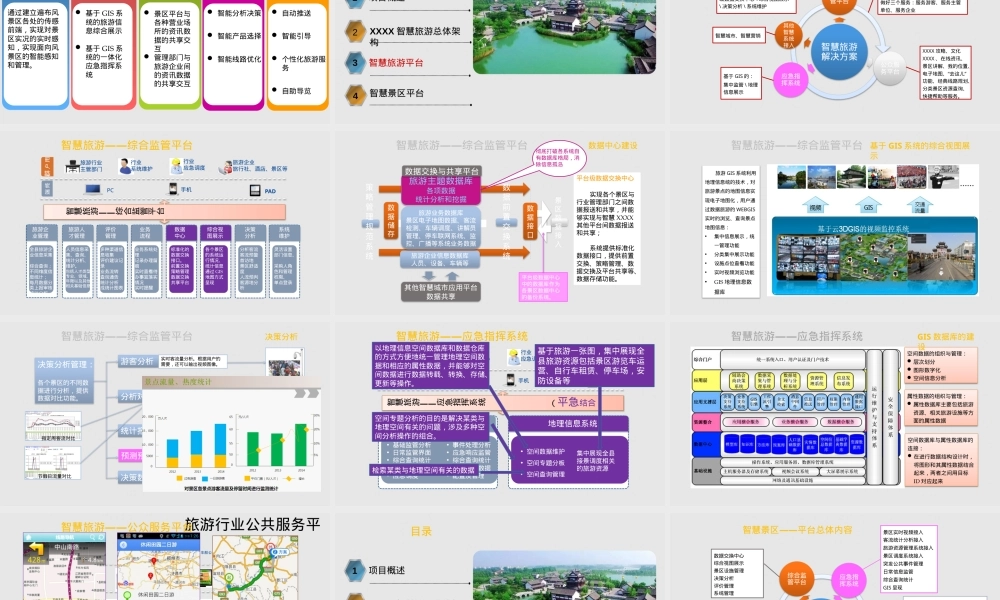Click hexagon number 2 beside XXXX智慧旅游总体架构

pos(355,32)
